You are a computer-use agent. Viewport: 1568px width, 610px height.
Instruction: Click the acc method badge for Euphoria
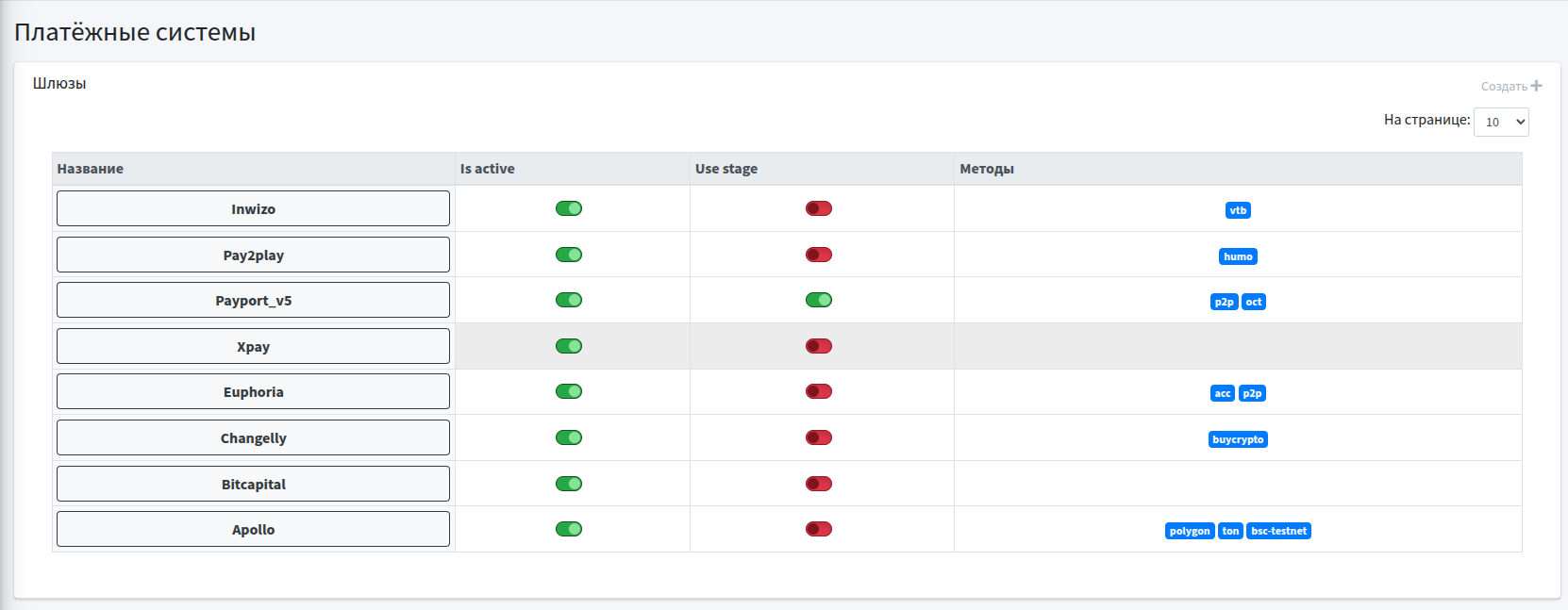click(x=1222, y=393)
